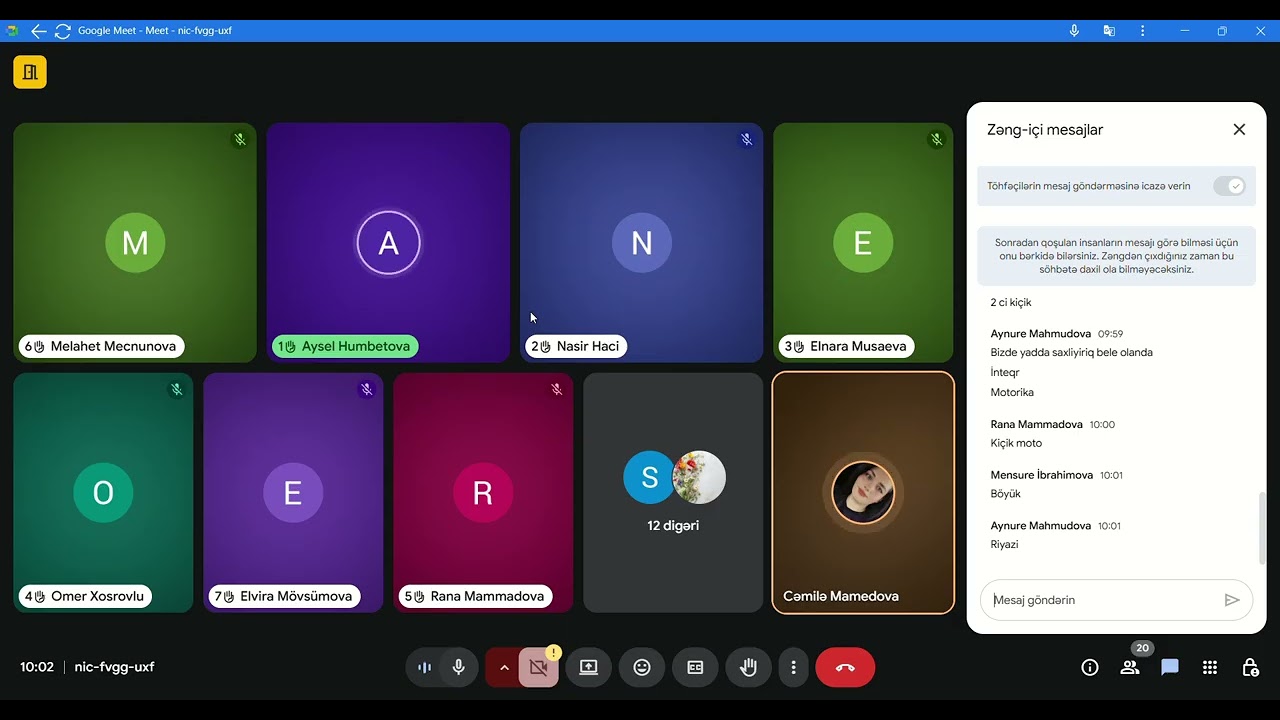Expand camera options with the up chevron
This screenshot has width=1280, height=720.
[x=504, y=667]
